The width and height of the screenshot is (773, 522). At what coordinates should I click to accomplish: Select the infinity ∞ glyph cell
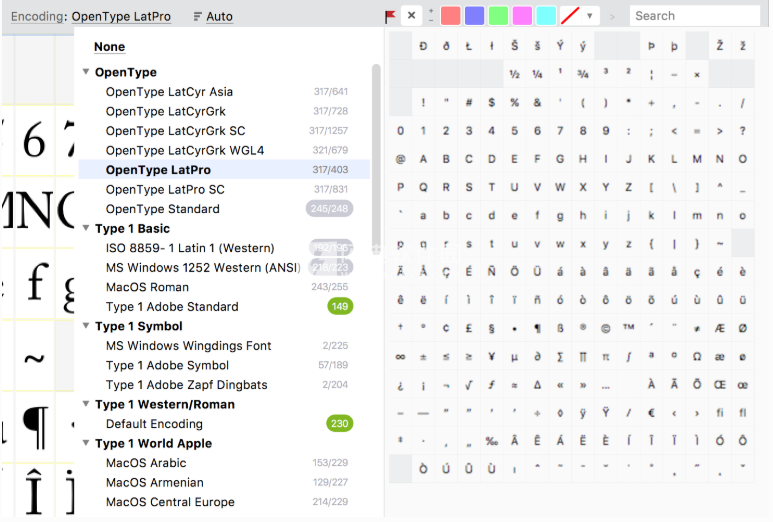click(400, 356)
